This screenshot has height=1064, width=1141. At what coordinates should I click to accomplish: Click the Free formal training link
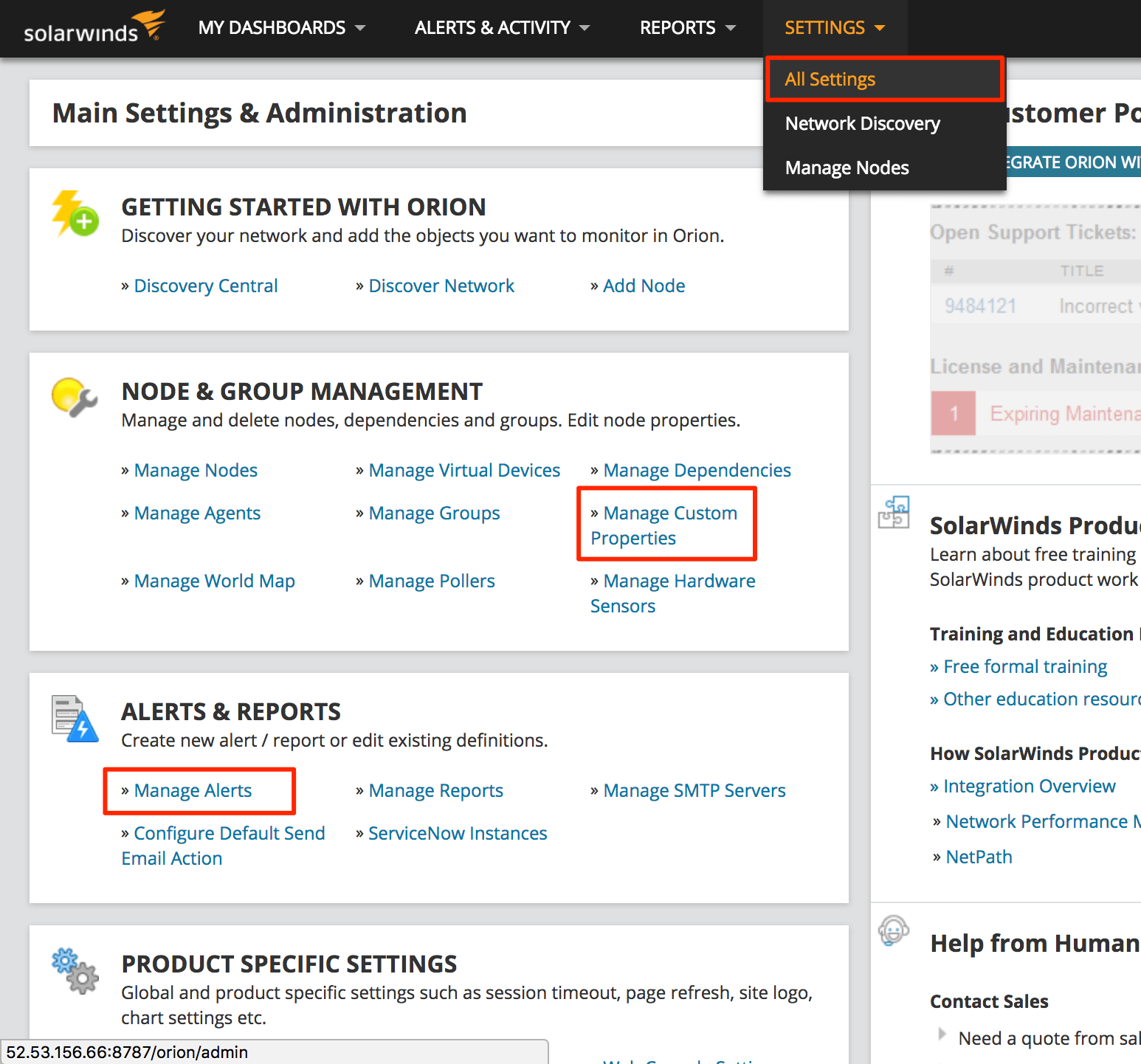pyautogui.click(x=1025, y=666)
